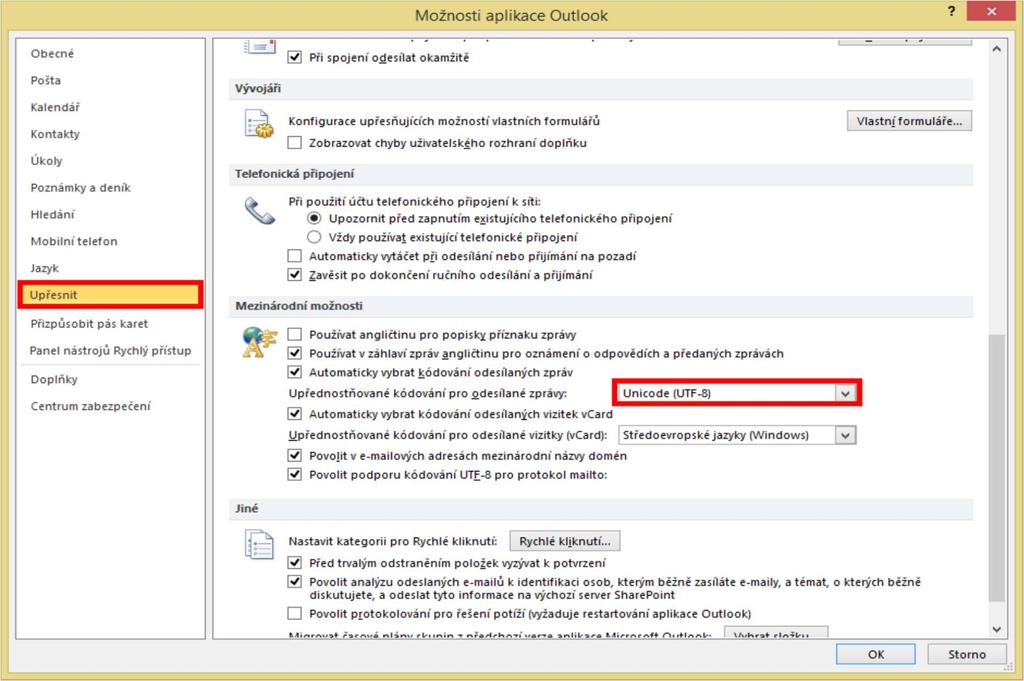Enable 'Zobrazovat chyby uživatelského rozhraní doplňku'

coord(295,143)
